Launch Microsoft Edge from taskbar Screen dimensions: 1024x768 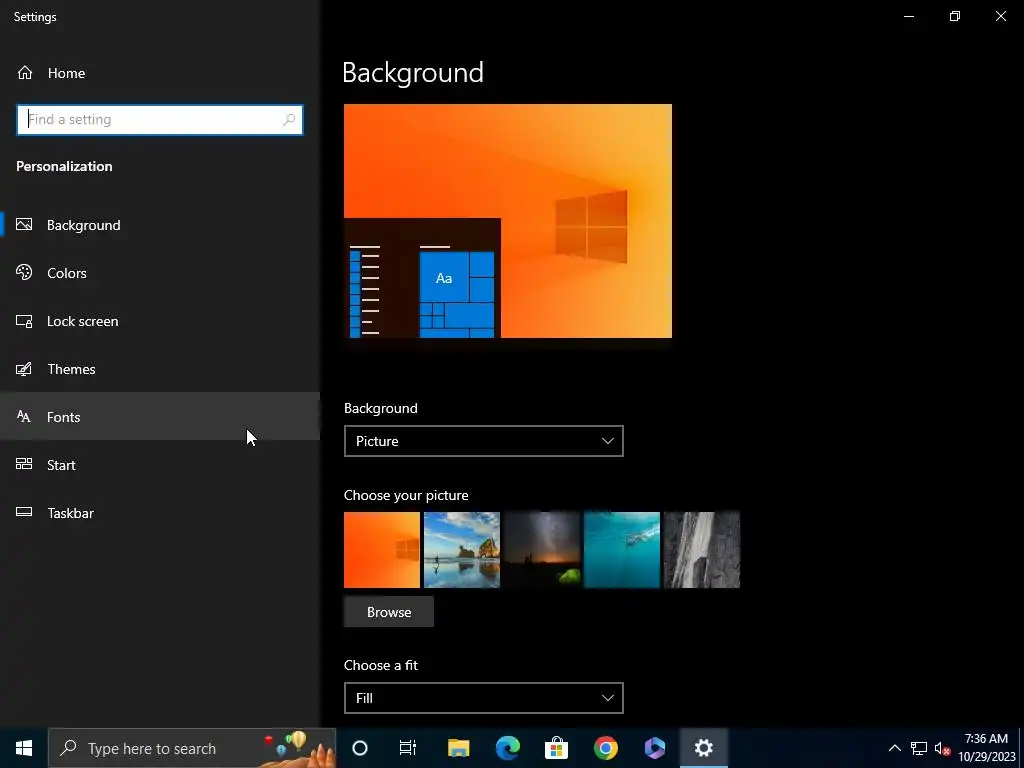click(x=507, y=748)
